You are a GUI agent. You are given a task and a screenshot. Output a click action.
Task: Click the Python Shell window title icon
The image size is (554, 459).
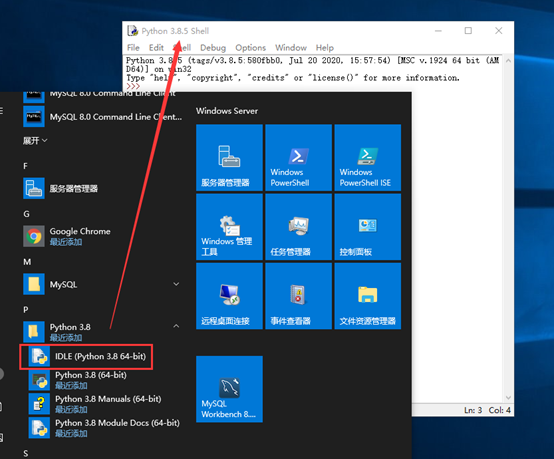pos(133,31)
